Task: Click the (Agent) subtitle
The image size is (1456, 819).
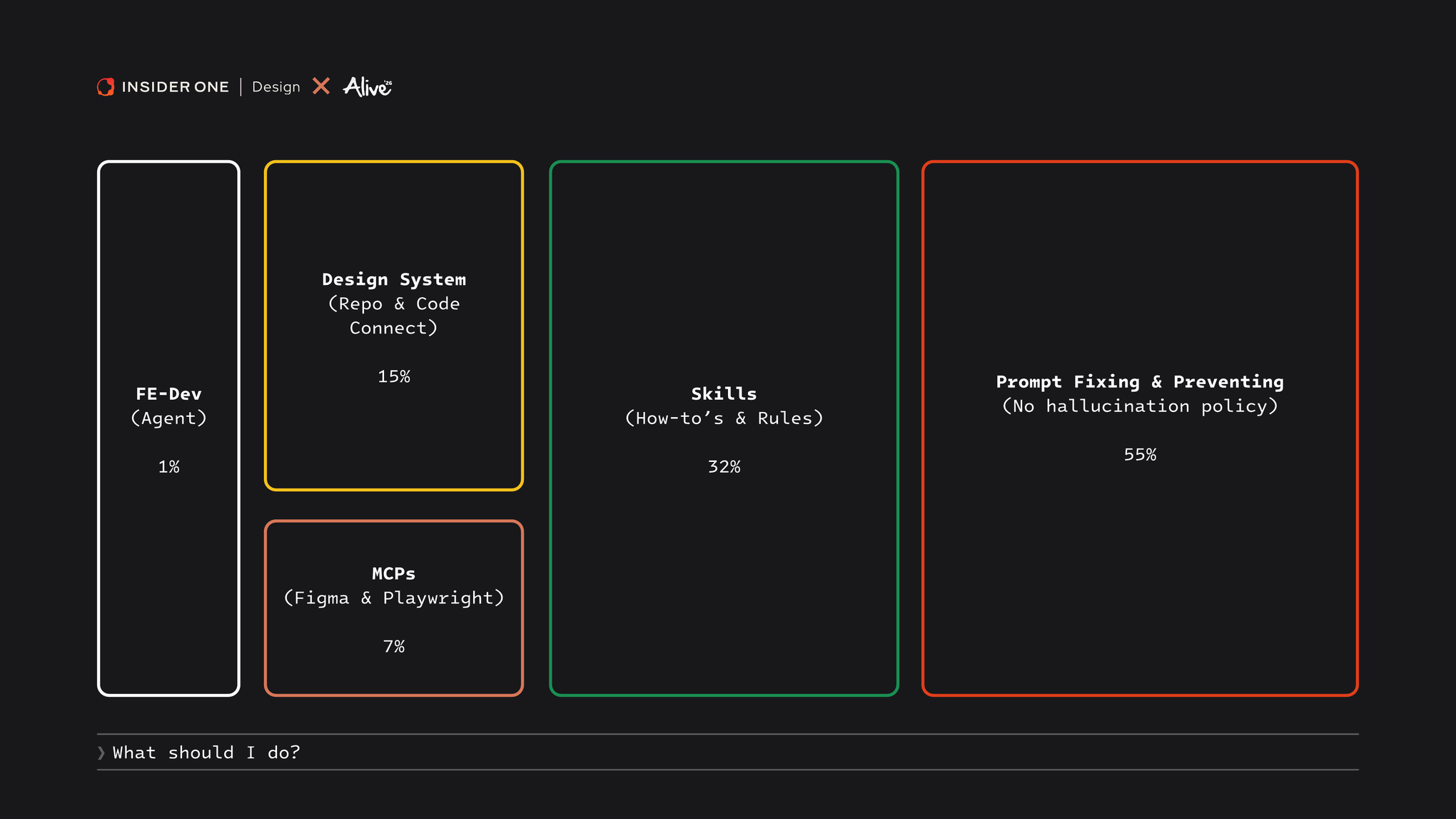Action: [169, 418]
